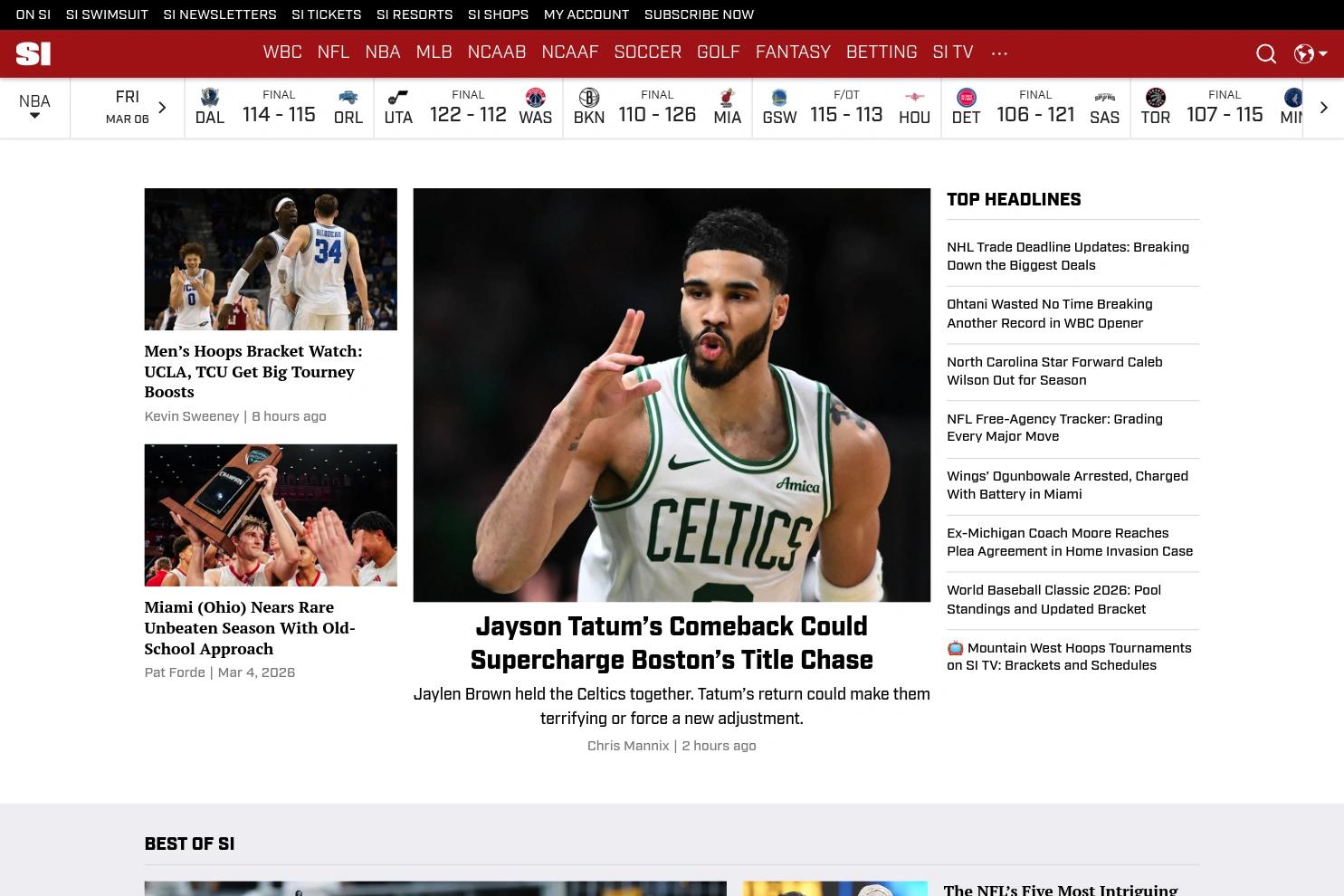Click the Brooklyn Nets team logo
Viewport: 1344px width, 896px height.
tap(589, 97)
